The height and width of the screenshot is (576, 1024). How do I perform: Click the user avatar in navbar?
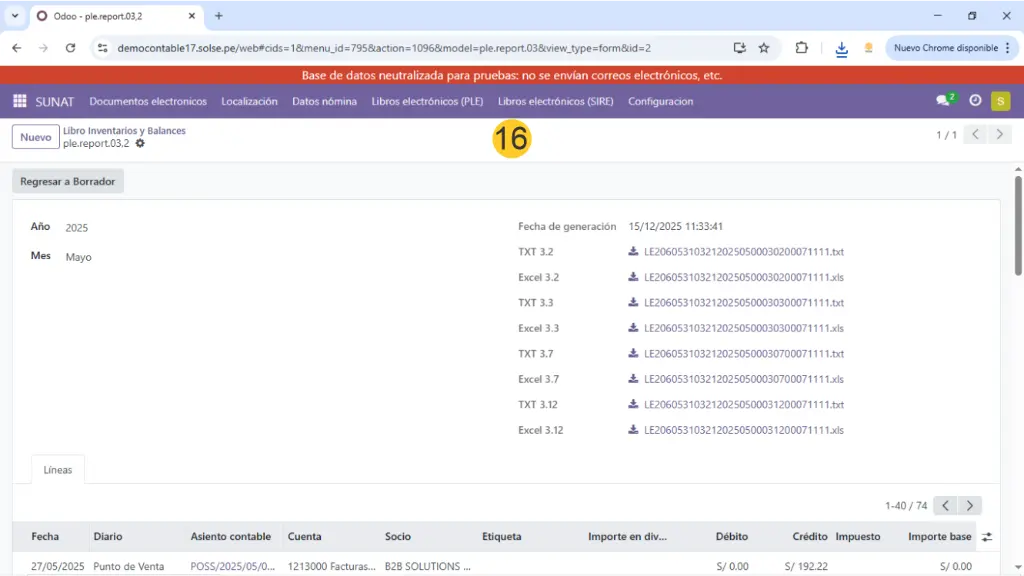[1000, 101]
